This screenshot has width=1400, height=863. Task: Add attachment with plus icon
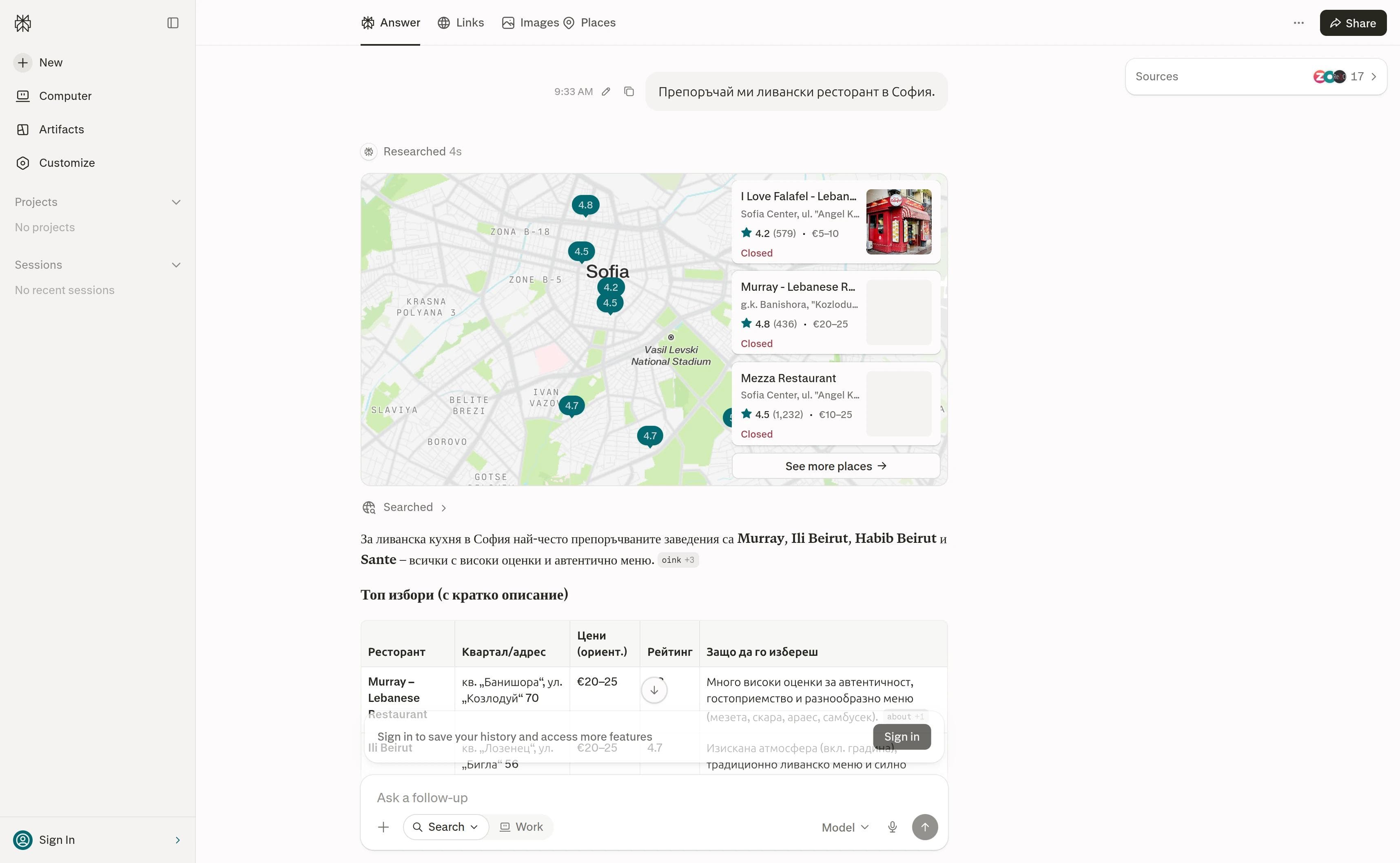(x=383, y=827)
